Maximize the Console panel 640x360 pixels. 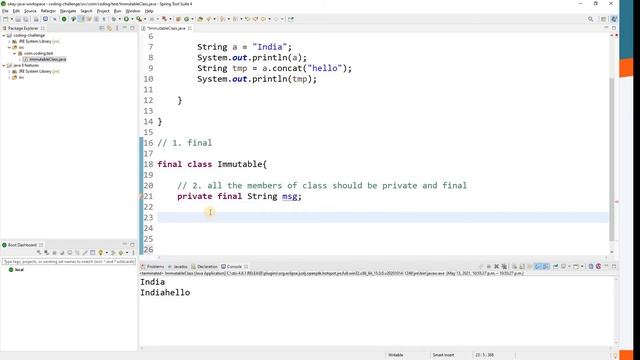[614, 267]
